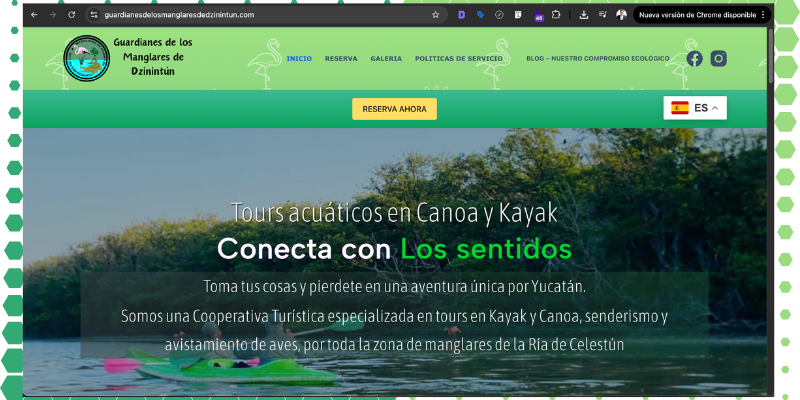Click the purple D extension icon

[461, 15]
